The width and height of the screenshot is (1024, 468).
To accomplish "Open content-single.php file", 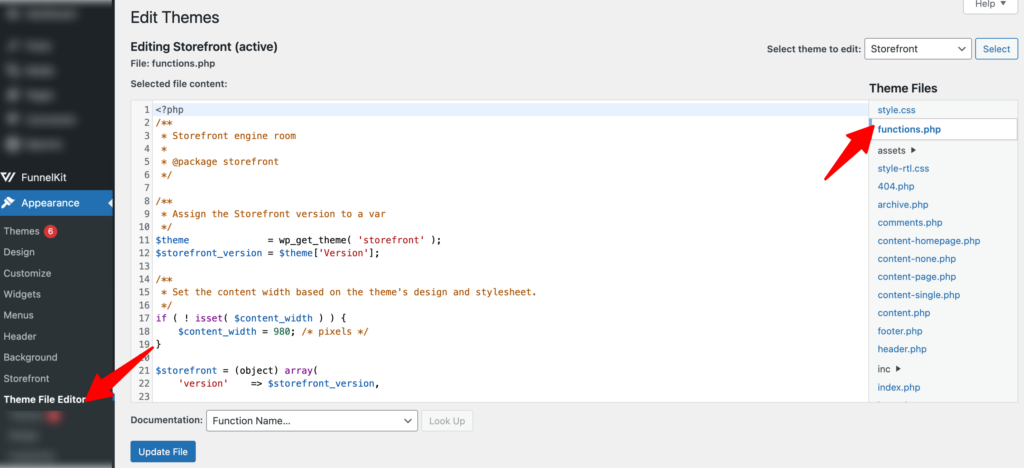I will (x=919, y=295).
